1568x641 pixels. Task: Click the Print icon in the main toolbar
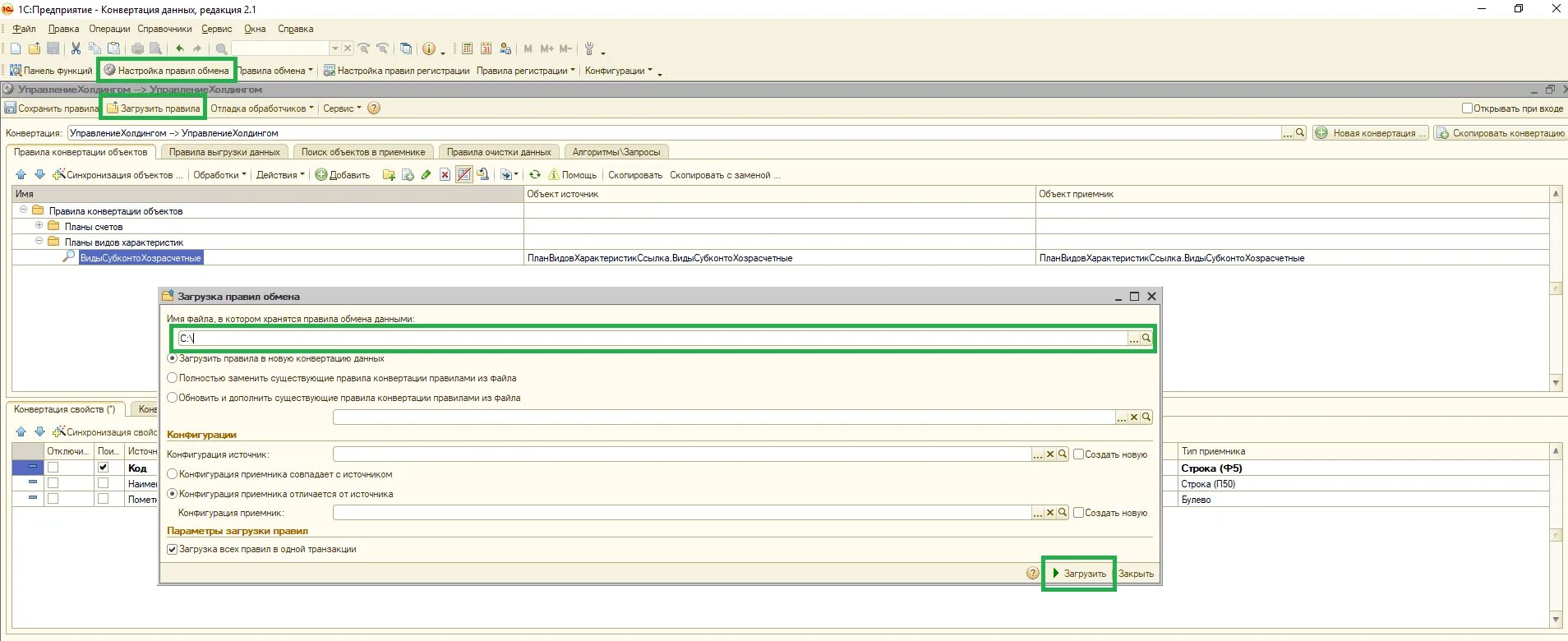click(x=137, y=48)
